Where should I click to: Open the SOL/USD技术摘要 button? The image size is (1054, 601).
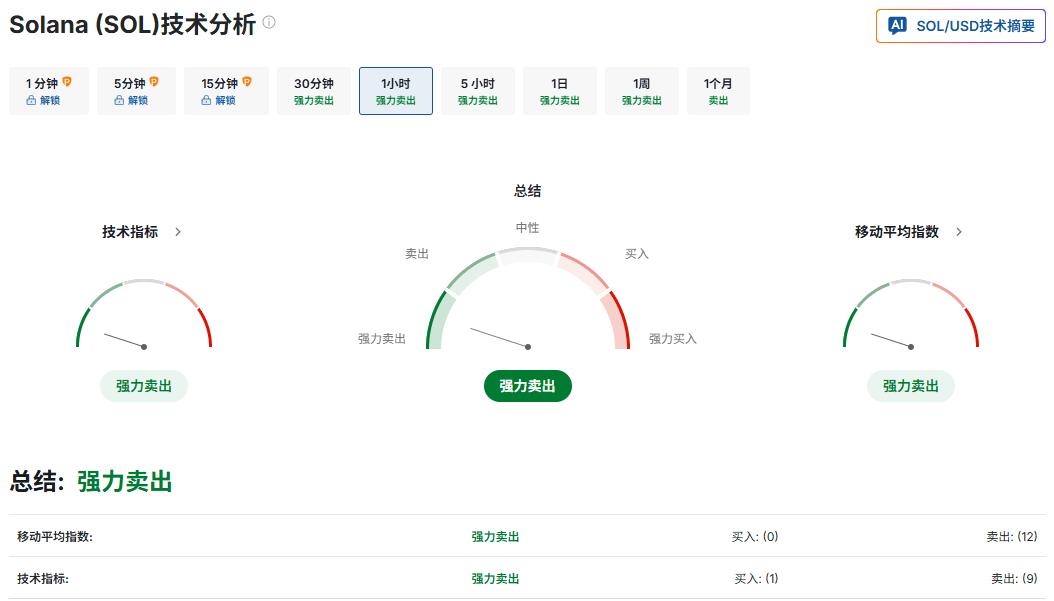tap(961, 26)
